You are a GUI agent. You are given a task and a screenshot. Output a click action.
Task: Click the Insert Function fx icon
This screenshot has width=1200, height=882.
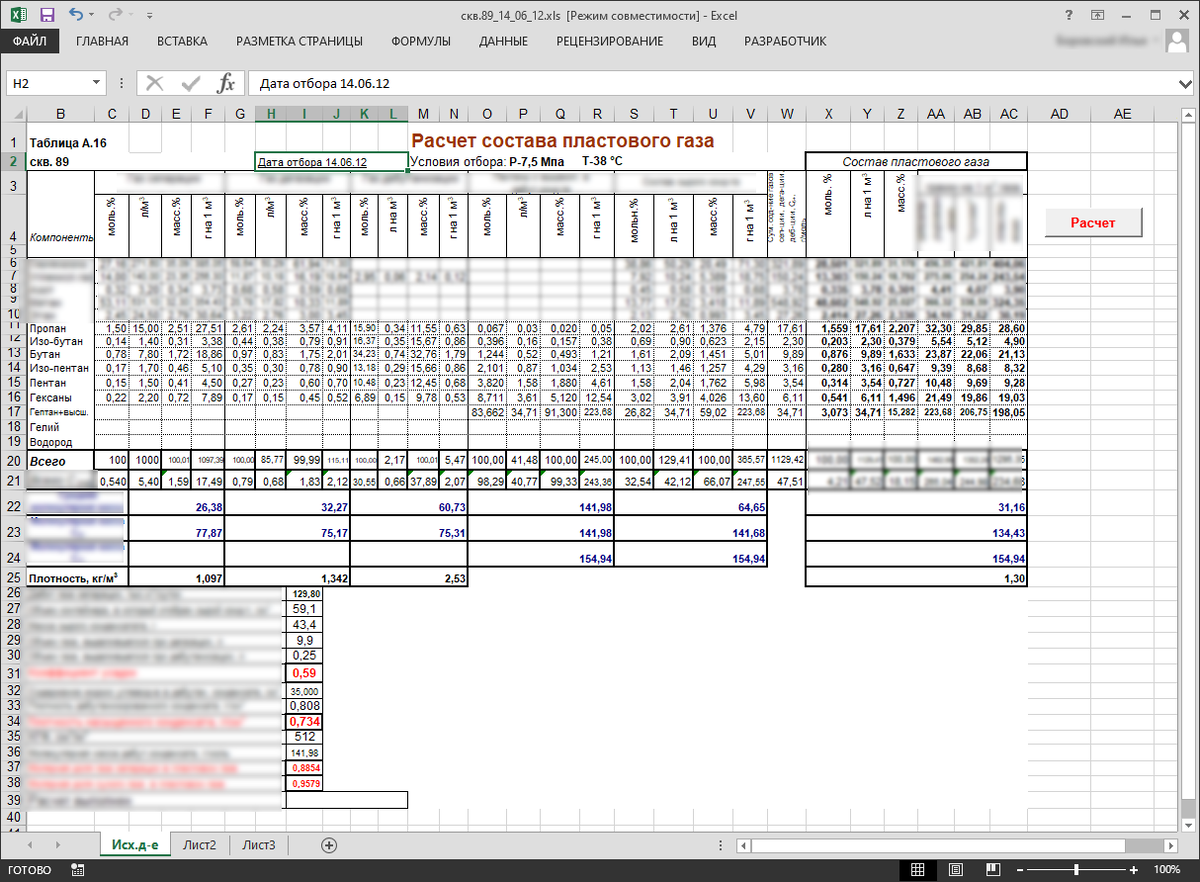coord(226,83)
